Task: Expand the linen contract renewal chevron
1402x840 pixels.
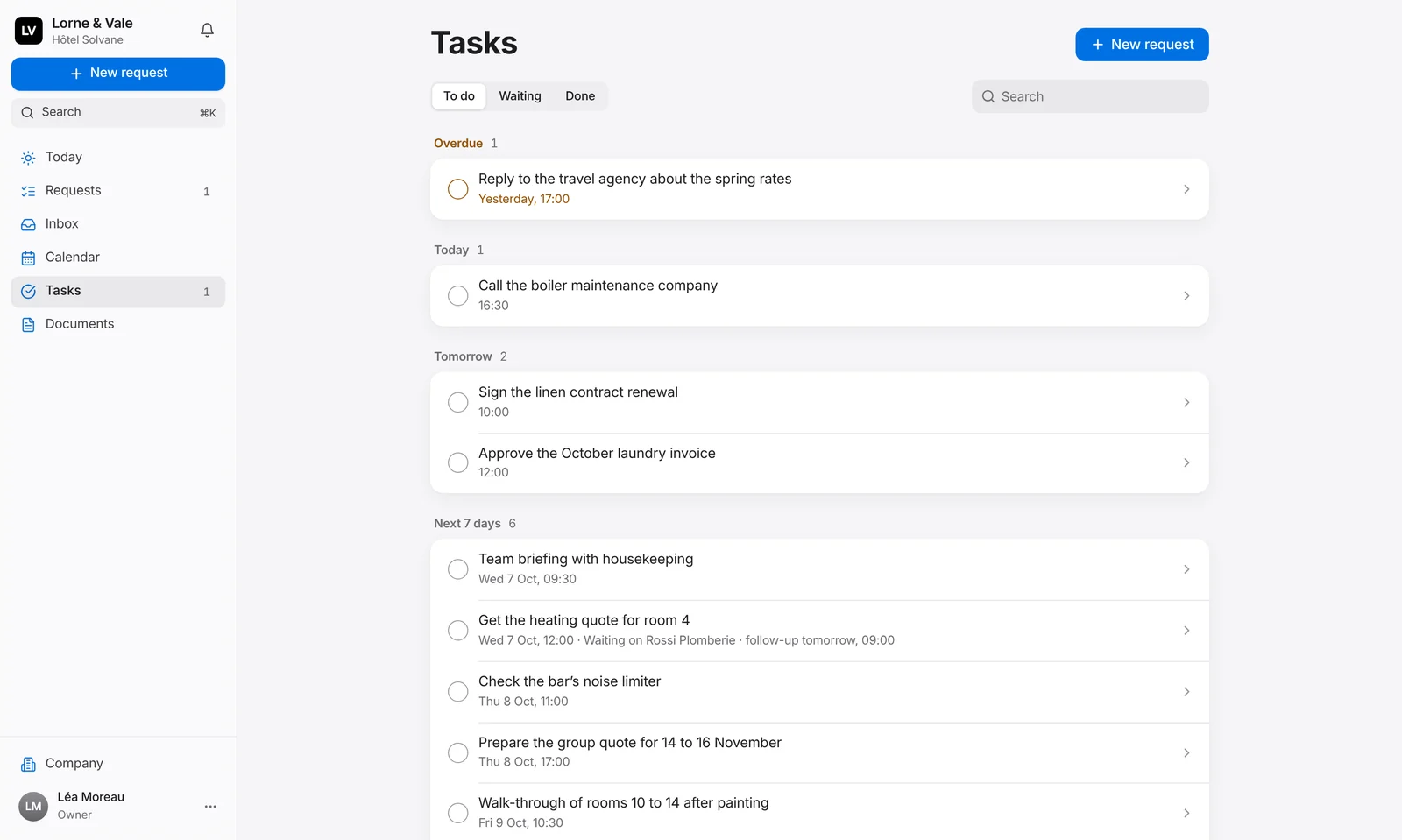Action: pyautogui.click(x=1186, y=402)
